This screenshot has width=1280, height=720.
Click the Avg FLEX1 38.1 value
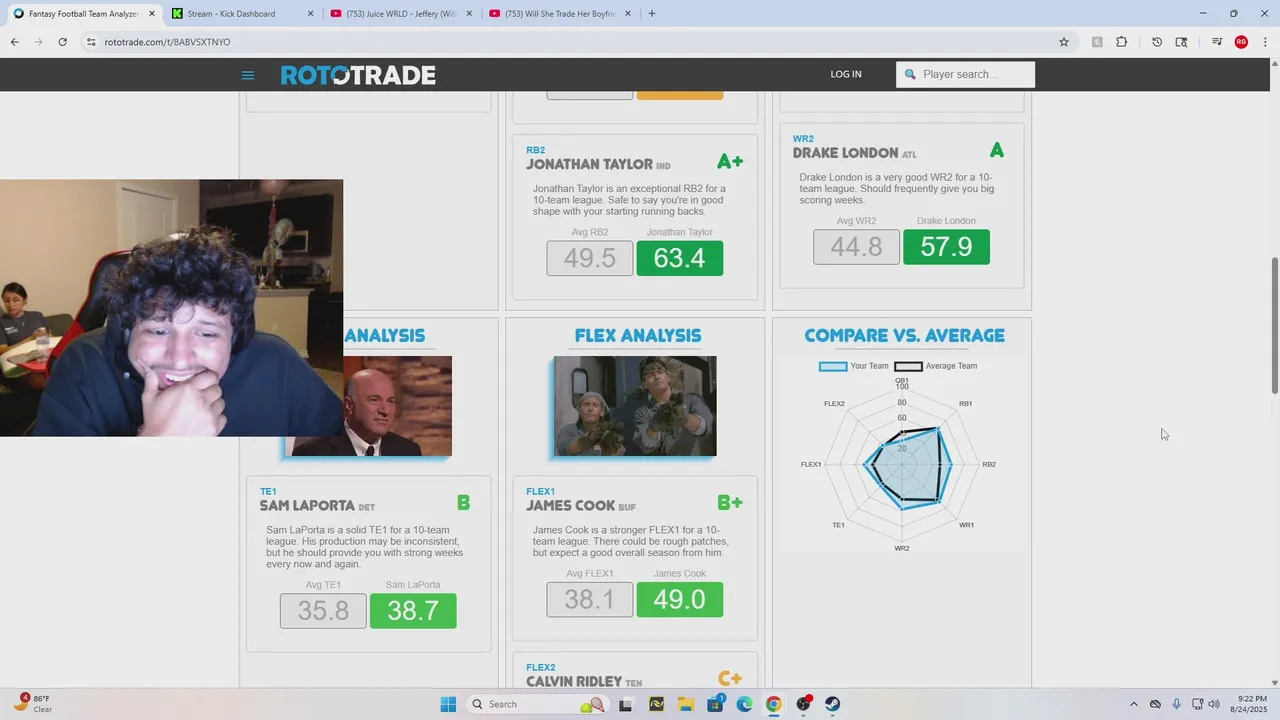point(590,600)
